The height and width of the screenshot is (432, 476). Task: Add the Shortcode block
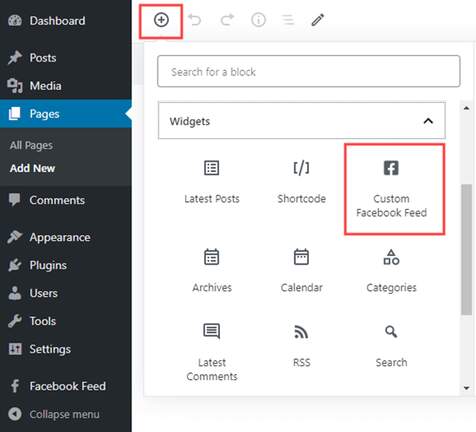click(x=302, y=182)
